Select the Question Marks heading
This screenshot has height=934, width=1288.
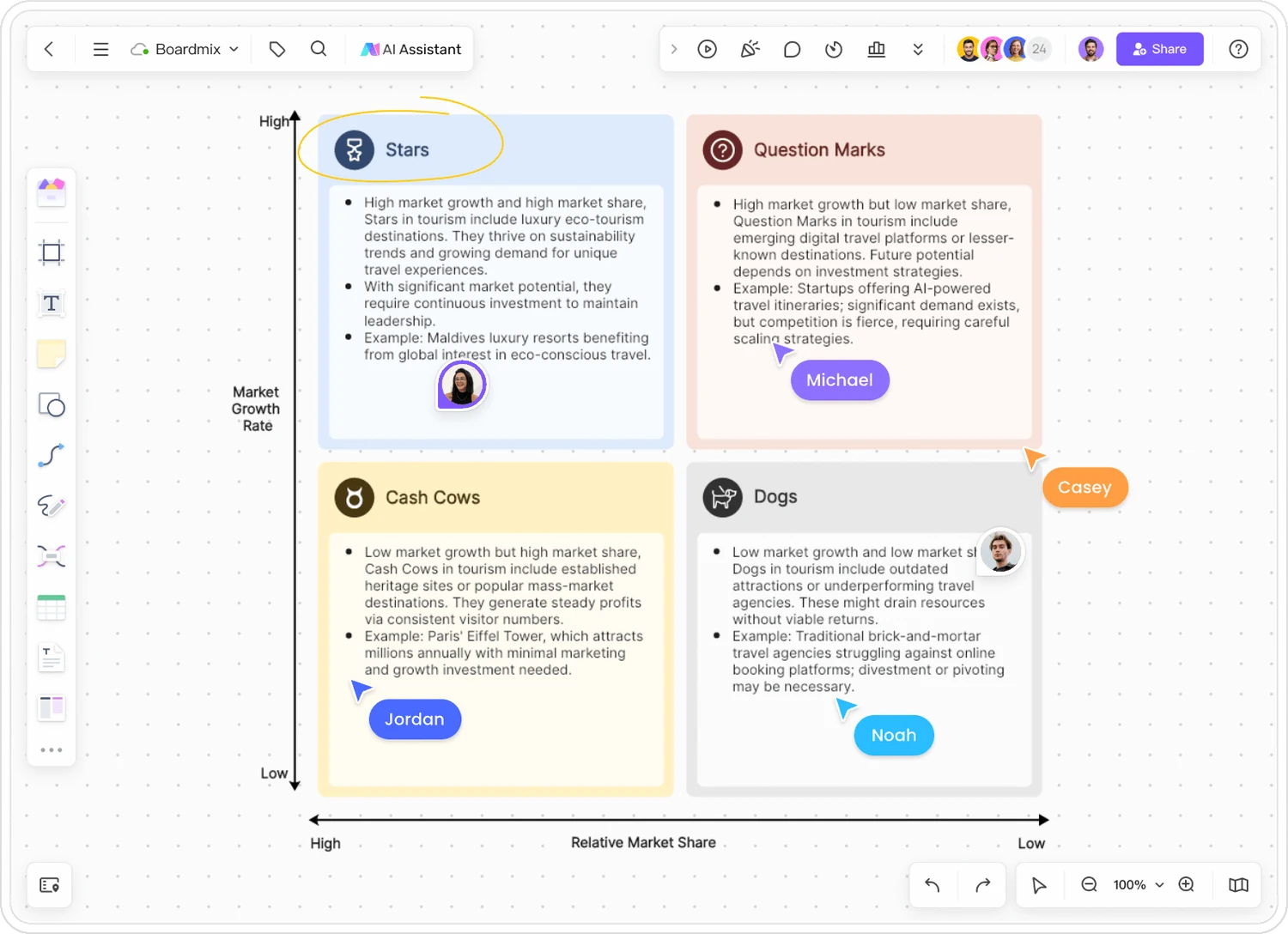pos(819,150)
